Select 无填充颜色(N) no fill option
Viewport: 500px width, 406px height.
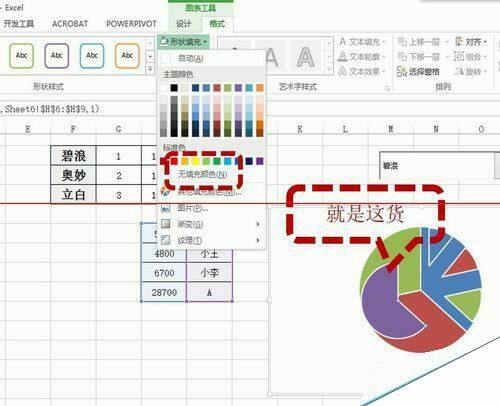point(202,174)
